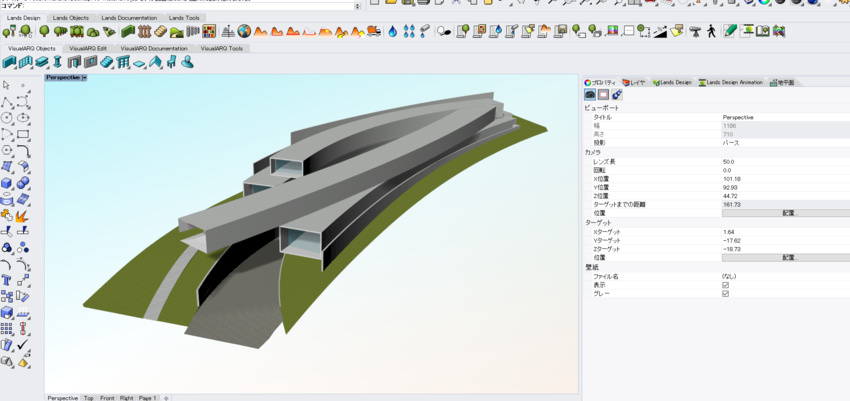
Task: Click the globe icon in Lands Design toolbar
Action: (x=244, y=32)
